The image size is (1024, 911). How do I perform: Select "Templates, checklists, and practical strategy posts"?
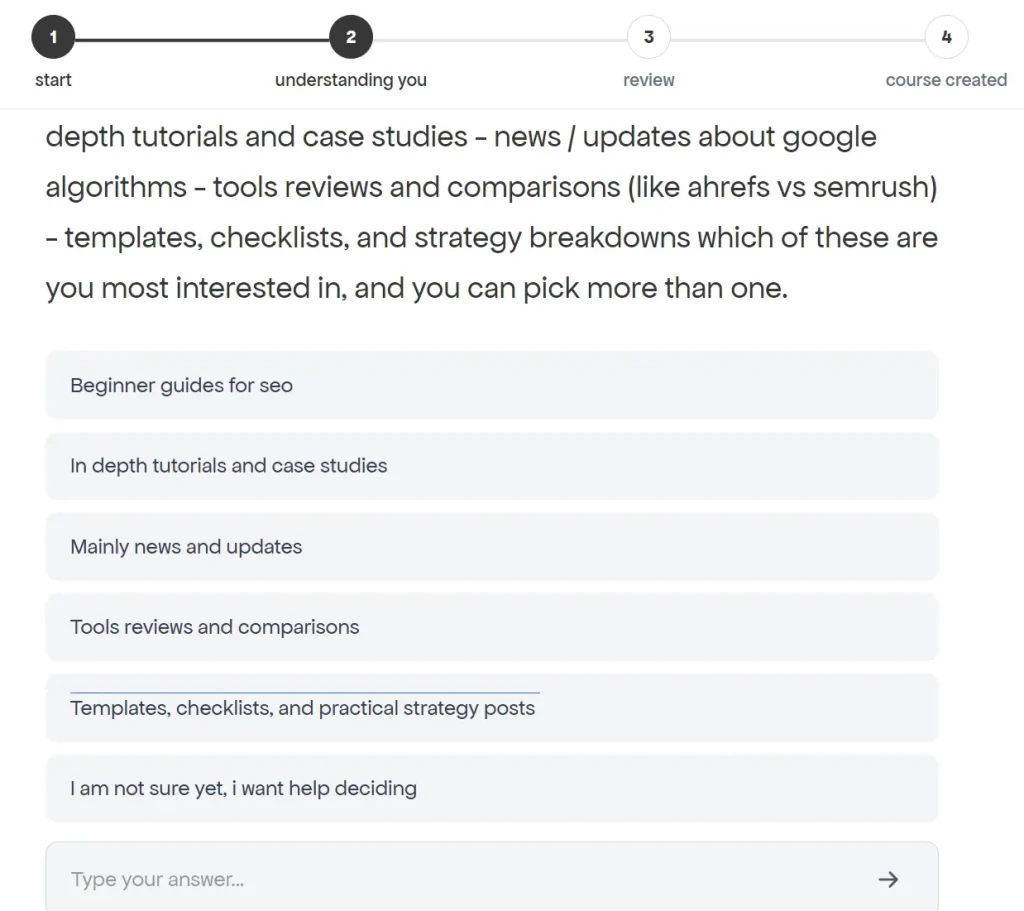[491, 708]
